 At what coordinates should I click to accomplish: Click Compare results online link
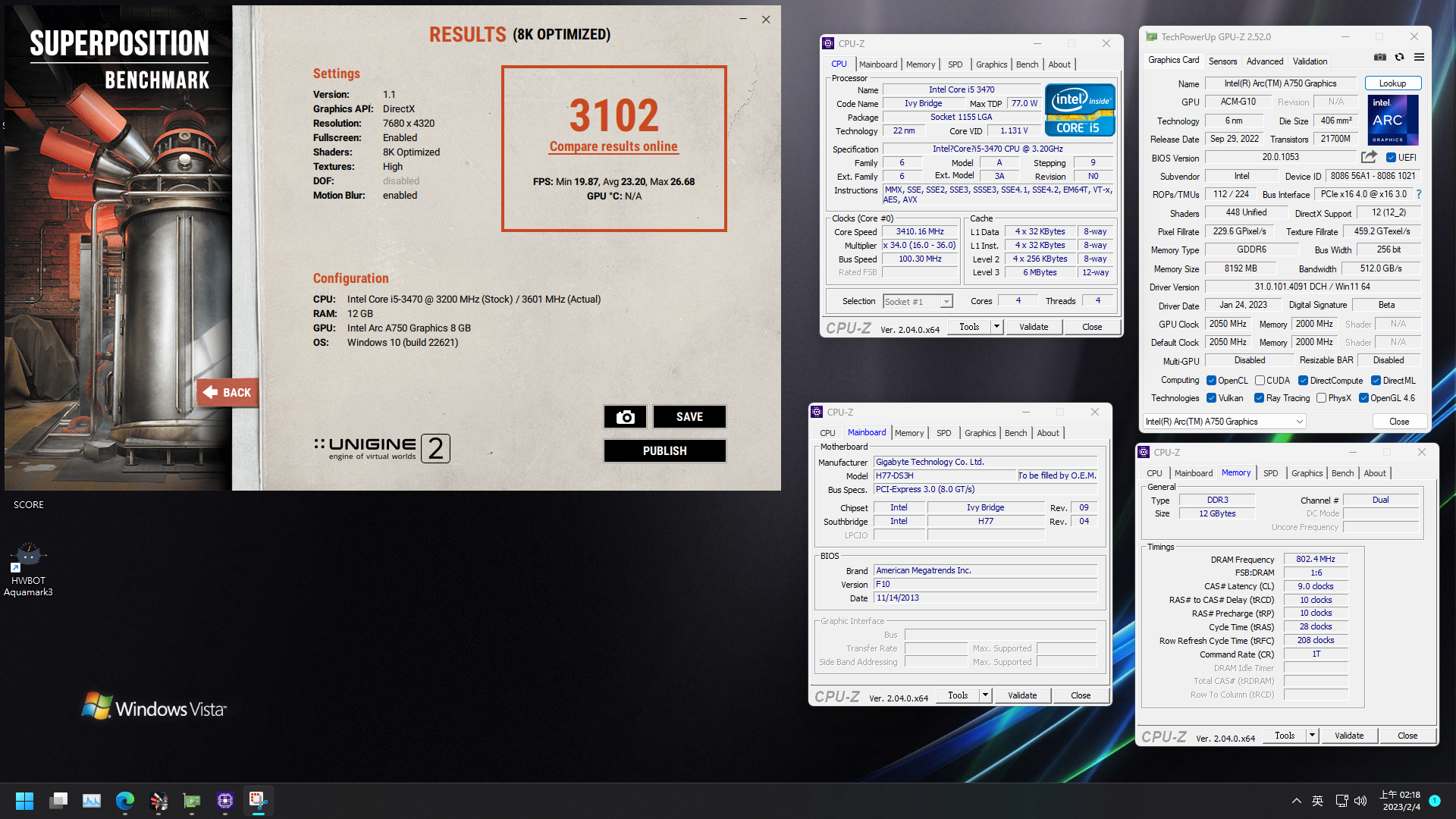(x=613, y=146)
